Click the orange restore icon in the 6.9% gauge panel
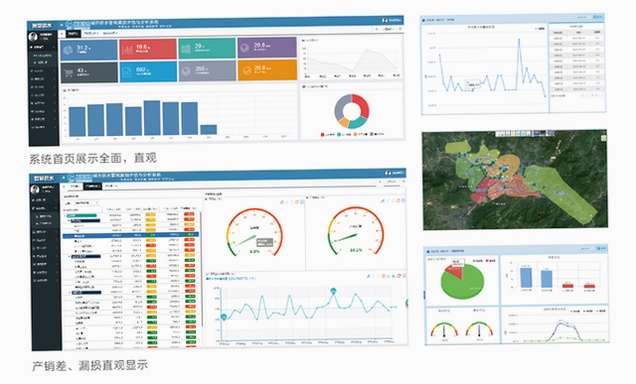This screenshot has height=384, width=636. pyautogui.click(x=297, y=202)
